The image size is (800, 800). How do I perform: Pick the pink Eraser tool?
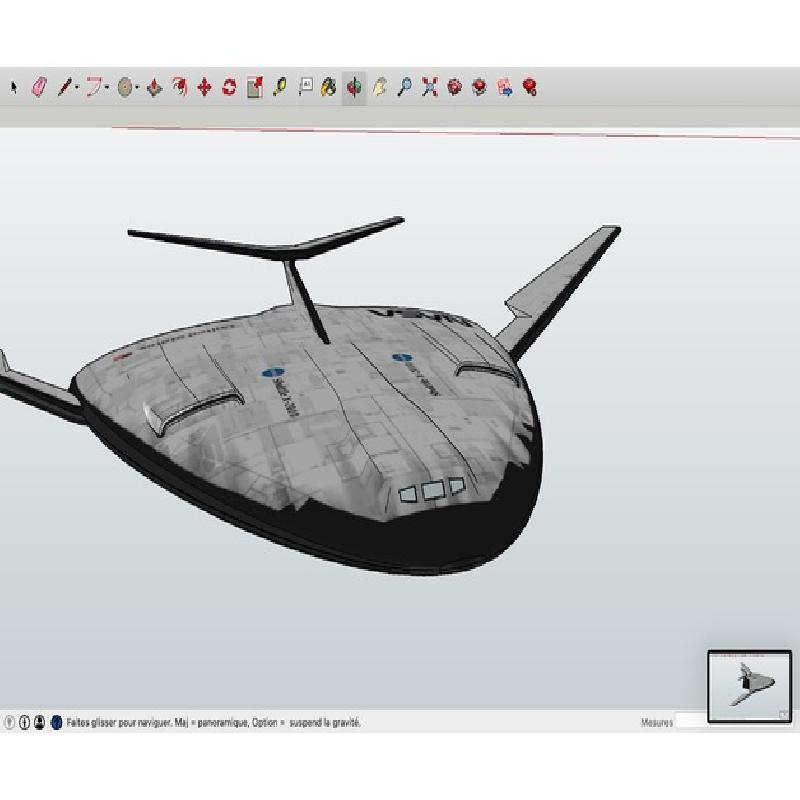pos(40,88)
